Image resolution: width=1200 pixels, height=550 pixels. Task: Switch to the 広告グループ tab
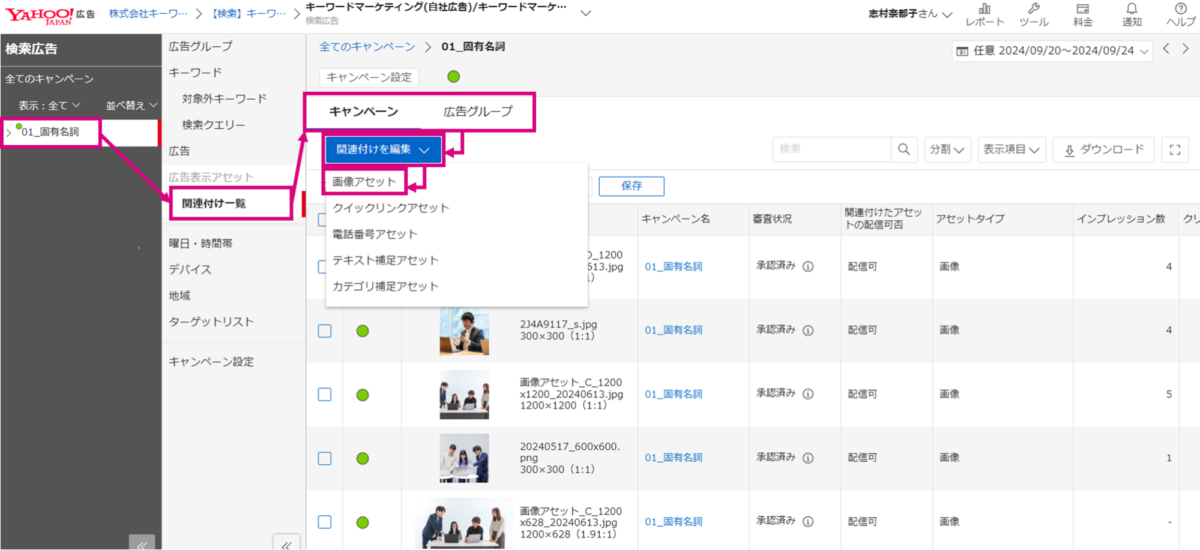click(x=477, y=112)
